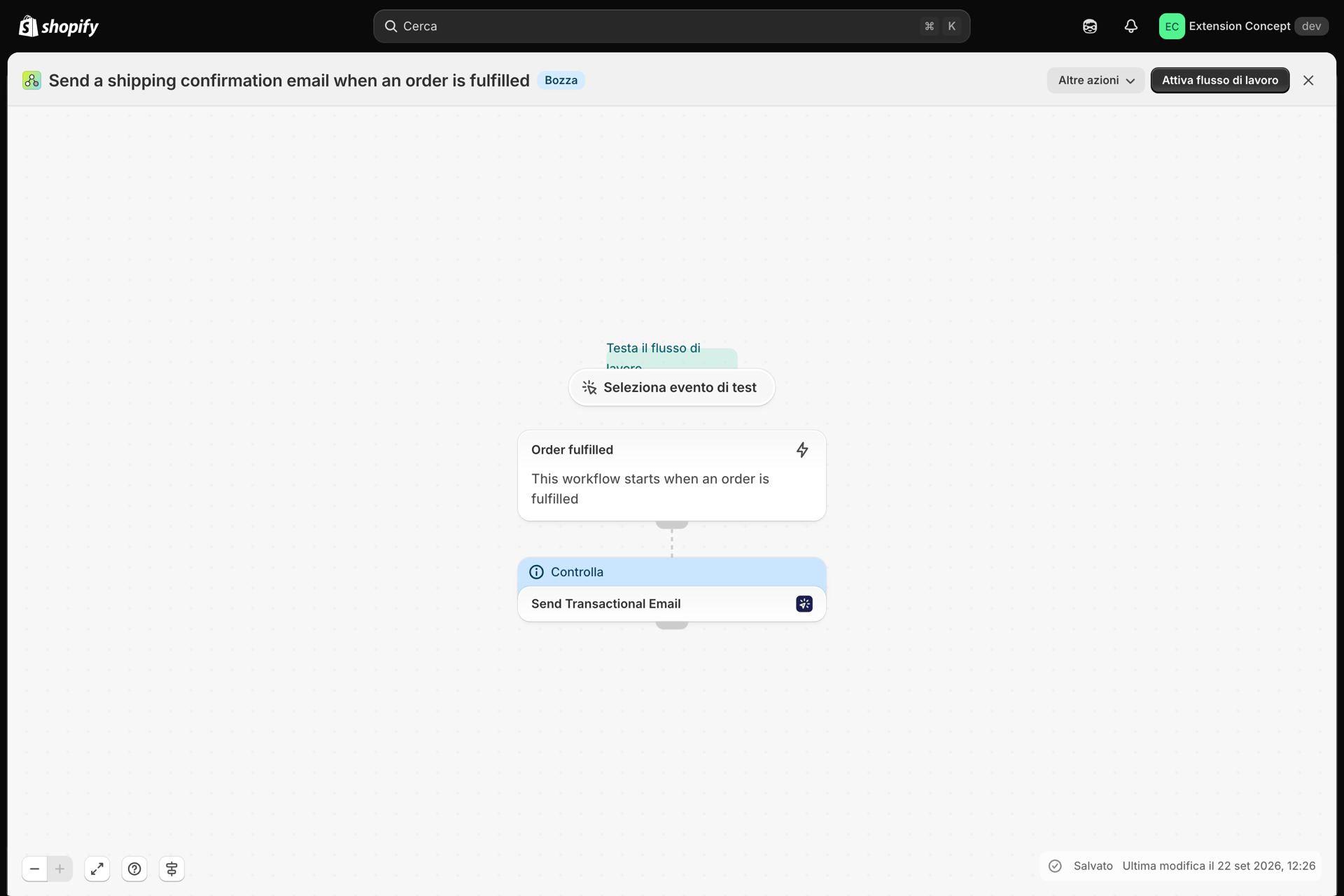Click the Flow app icon beside the title

(31, 80)
